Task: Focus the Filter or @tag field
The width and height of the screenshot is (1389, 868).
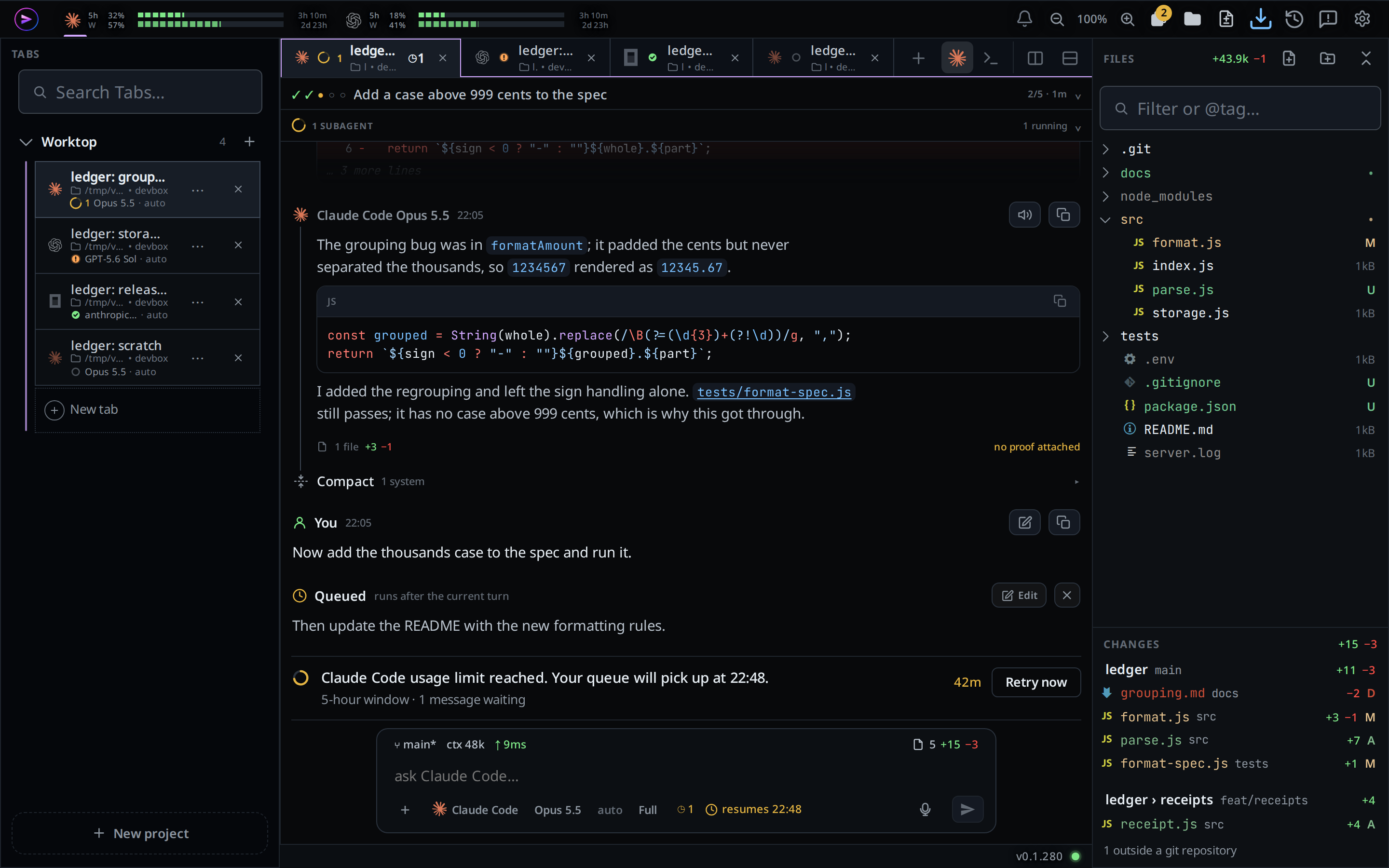Action: click(1240, 108)
